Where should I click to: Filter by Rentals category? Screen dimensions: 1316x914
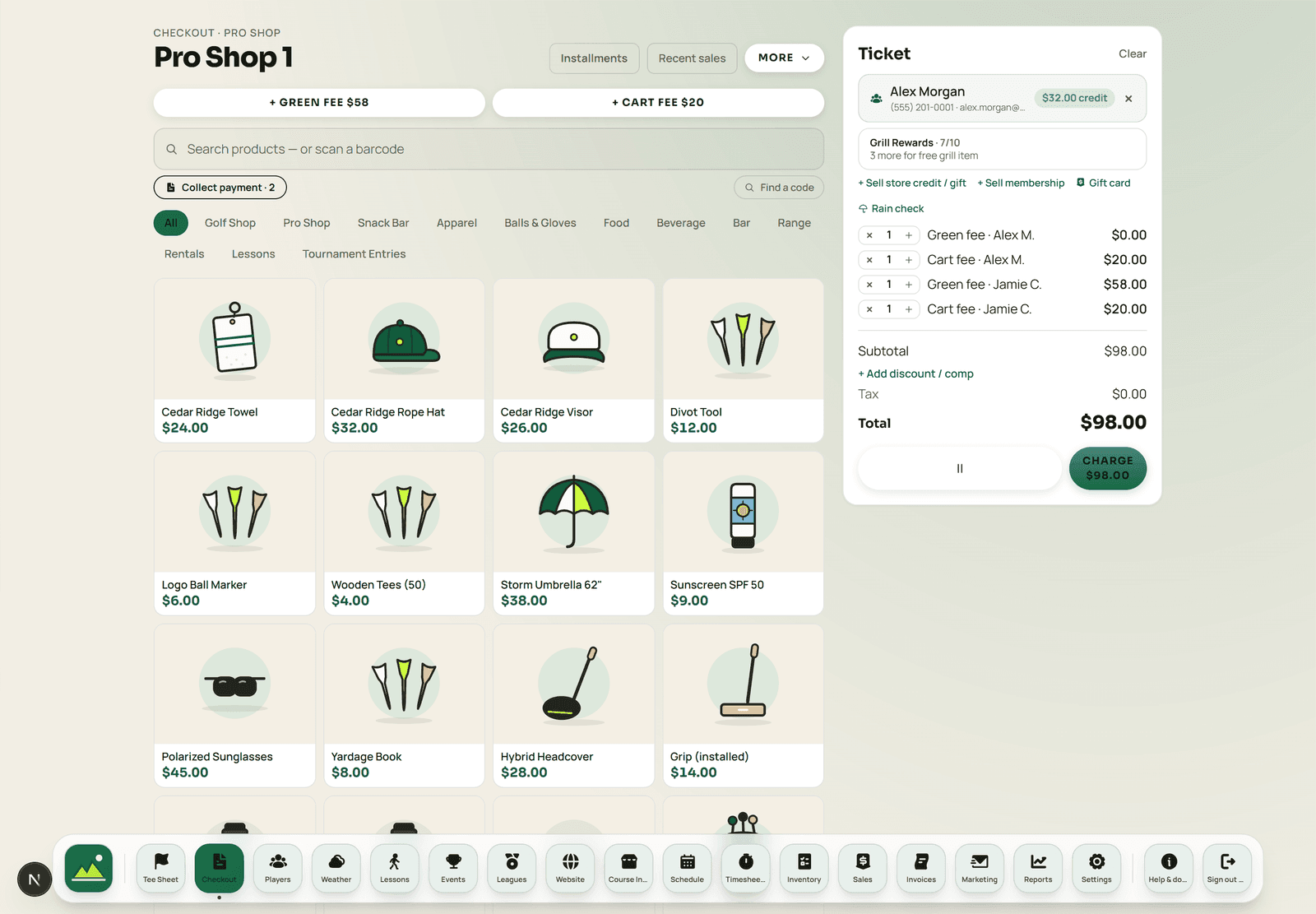coord(184,254)
